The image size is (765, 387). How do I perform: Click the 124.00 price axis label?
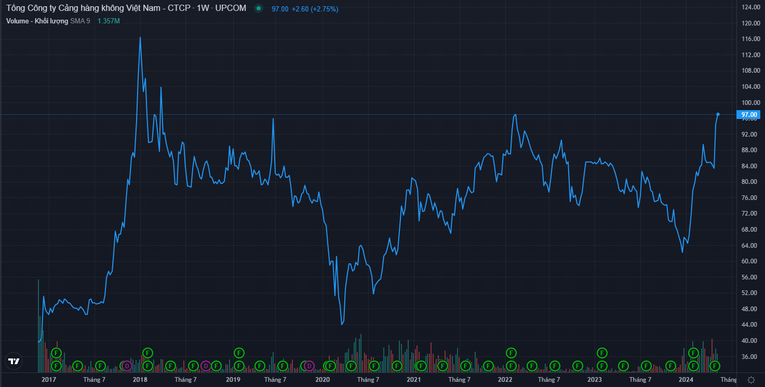coord(750,7)
